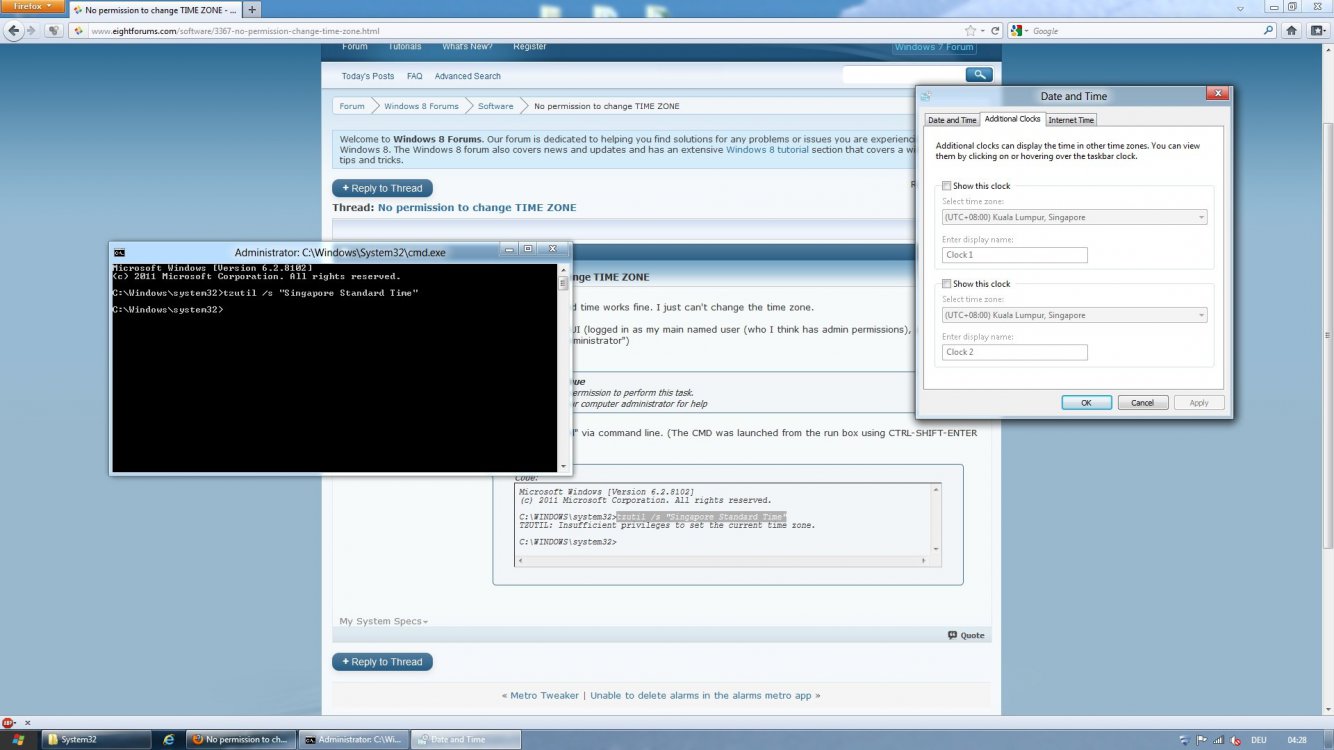Open the 'Advanced Search' link
Viewport: 1334px width, 750px height.
pos(468,76)
